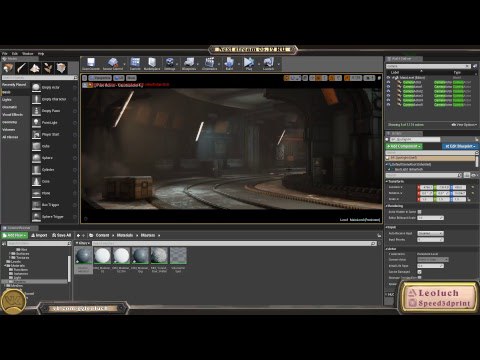
Task: Click the Point Light icon in the place list
Action: pyautogui.click(x=36, y=123)
